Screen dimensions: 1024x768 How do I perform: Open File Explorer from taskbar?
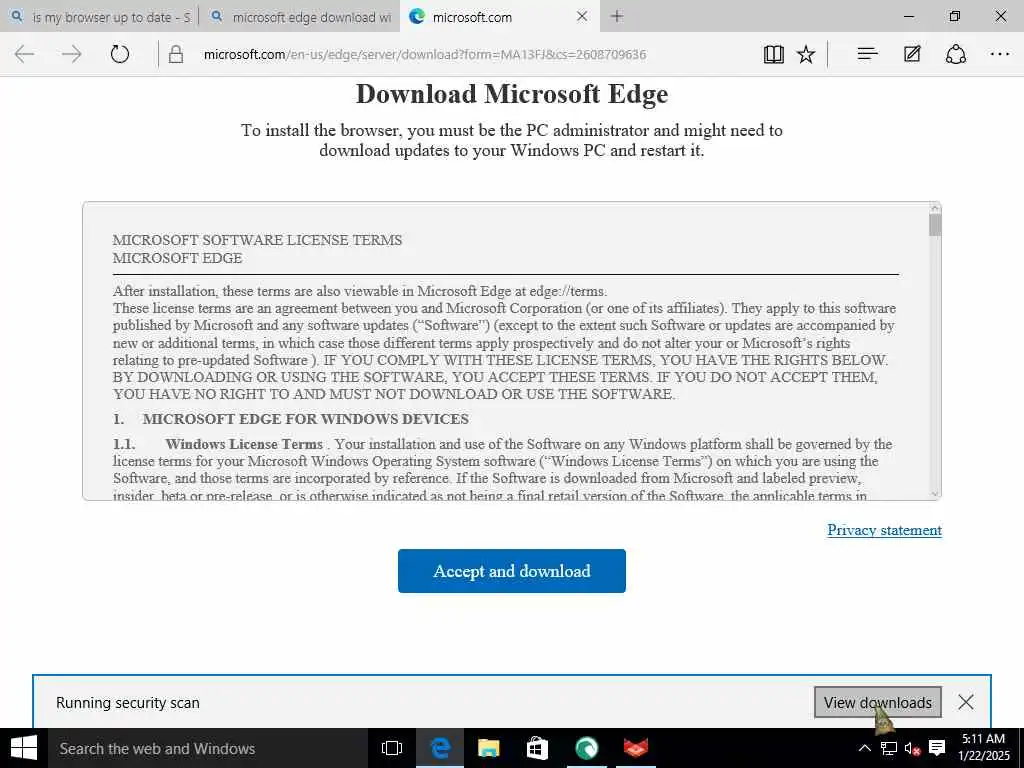pos(488,748)
